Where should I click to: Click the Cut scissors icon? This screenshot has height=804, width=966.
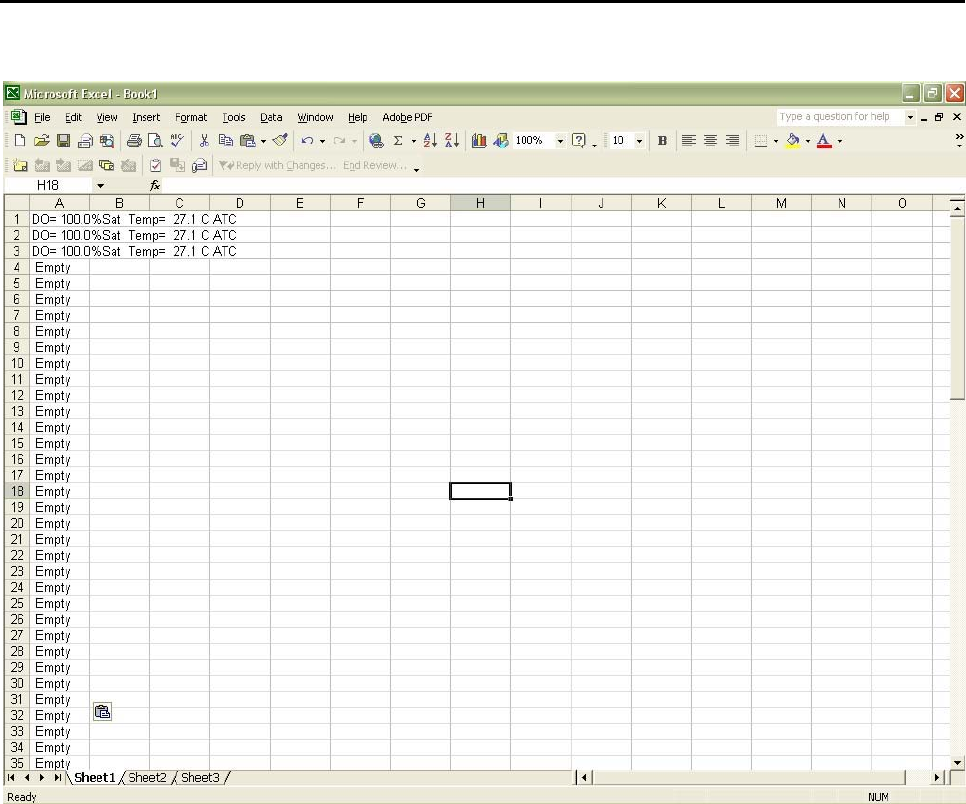point(204,141)
